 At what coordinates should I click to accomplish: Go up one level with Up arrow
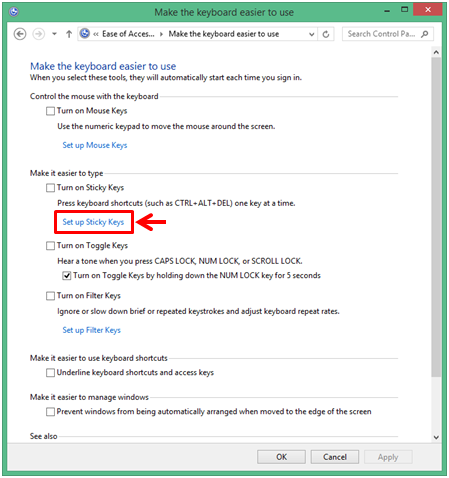(69, 34)
